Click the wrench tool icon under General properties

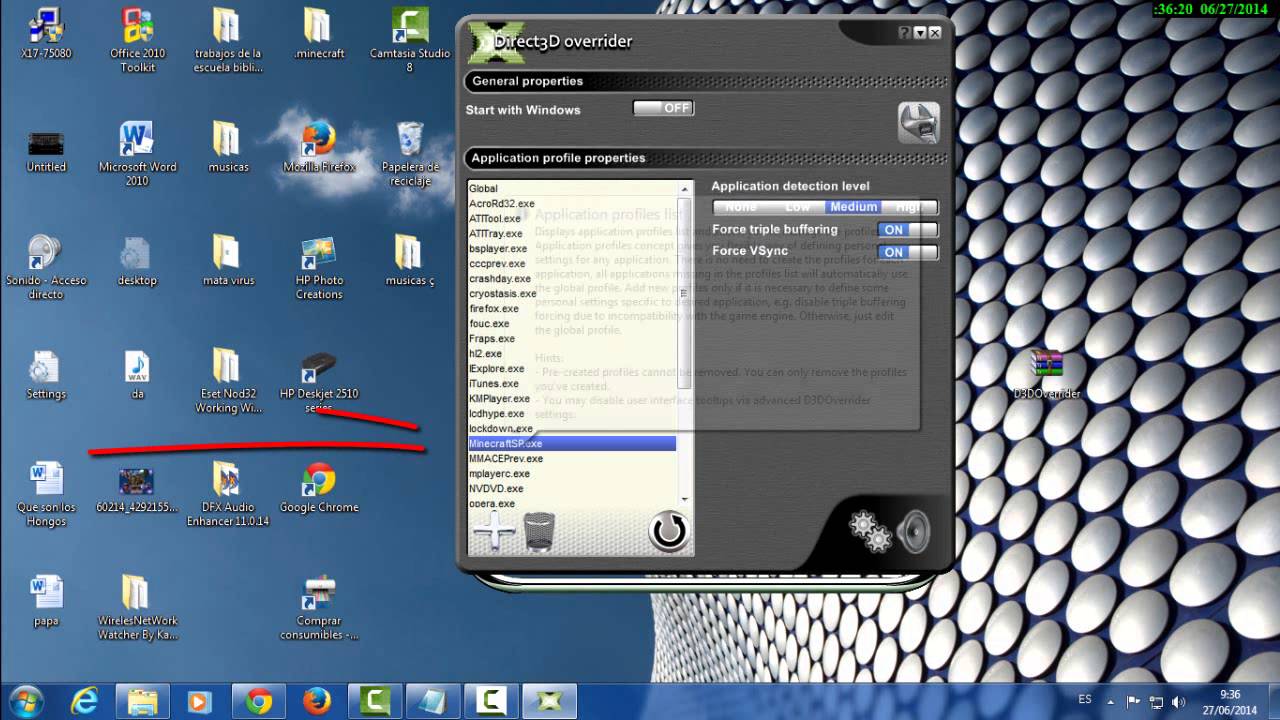point(918,123)
